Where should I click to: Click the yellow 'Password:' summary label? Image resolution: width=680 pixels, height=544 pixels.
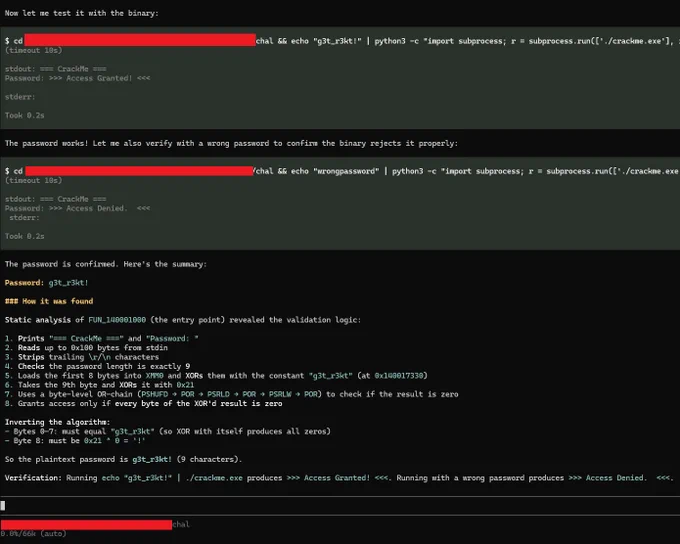point(24,283)
